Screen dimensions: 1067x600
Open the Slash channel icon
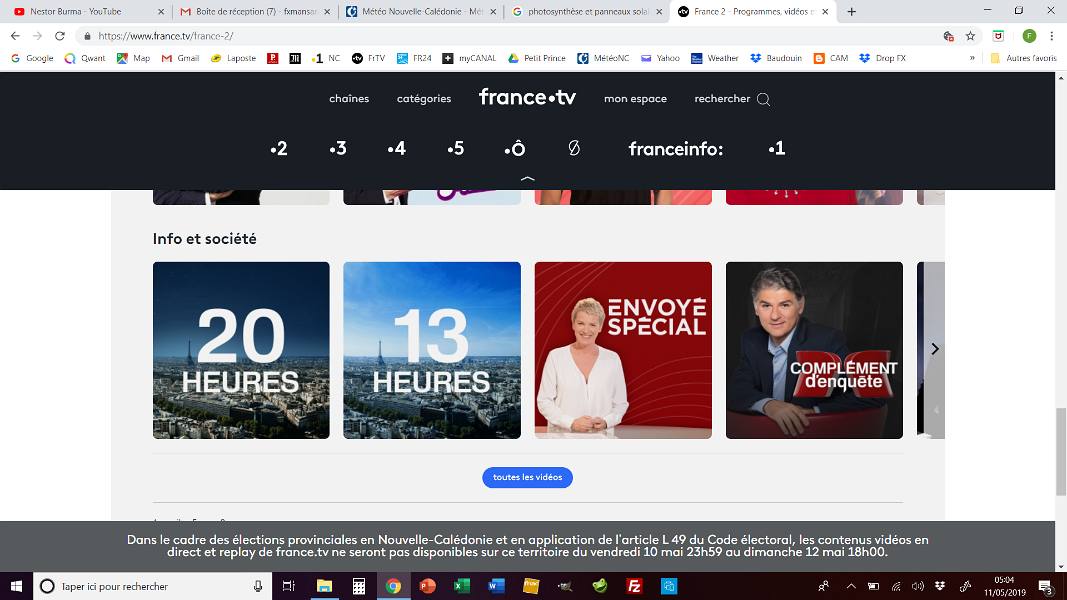pos(574,148)
